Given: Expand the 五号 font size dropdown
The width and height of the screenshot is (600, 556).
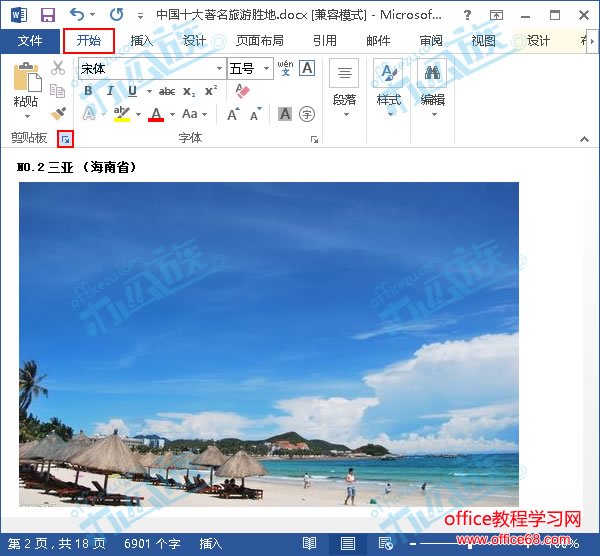Looking at the screenshot, I should [x=266, y=68].
